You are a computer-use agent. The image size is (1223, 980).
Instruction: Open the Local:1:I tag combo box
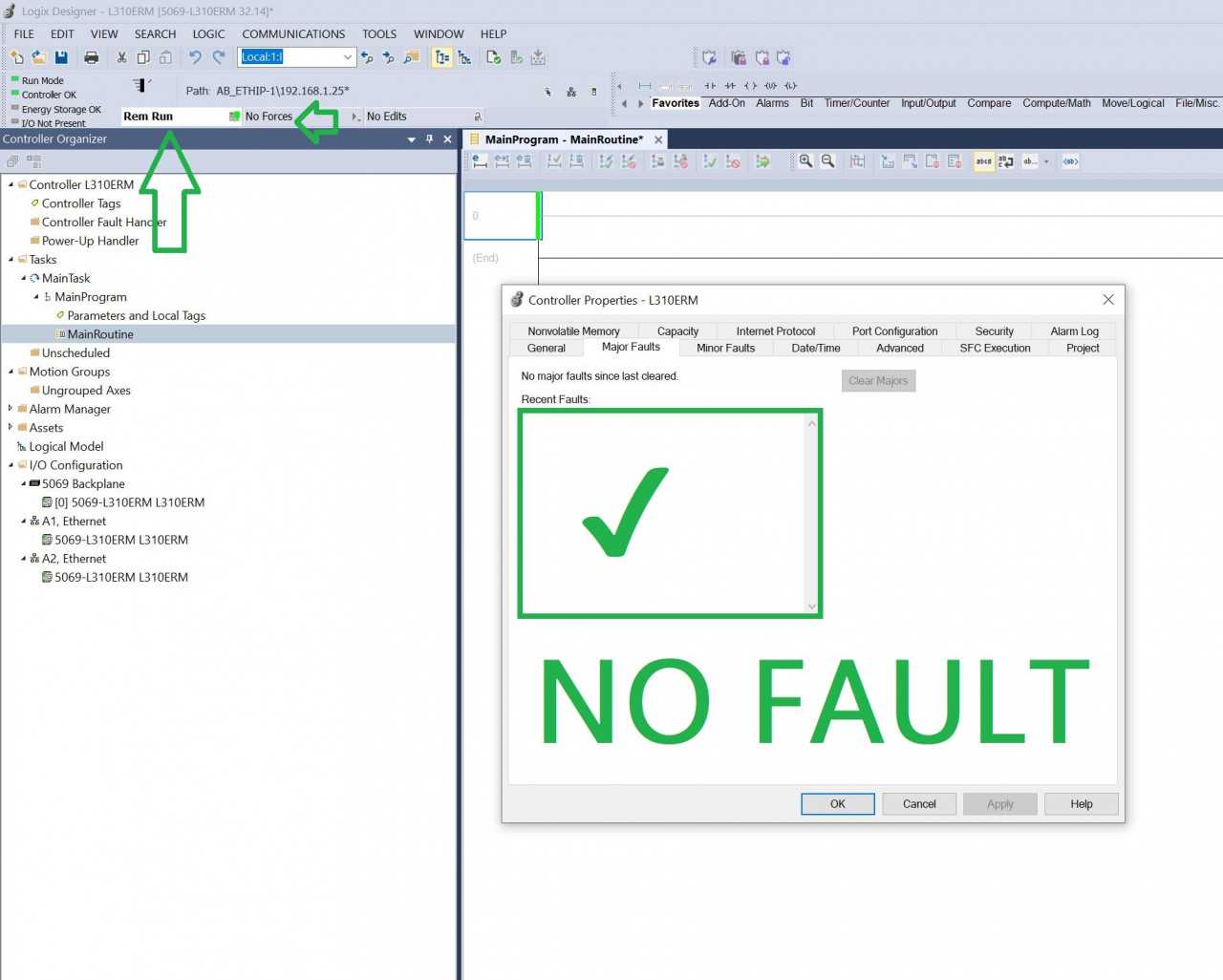tap(297, 57)
